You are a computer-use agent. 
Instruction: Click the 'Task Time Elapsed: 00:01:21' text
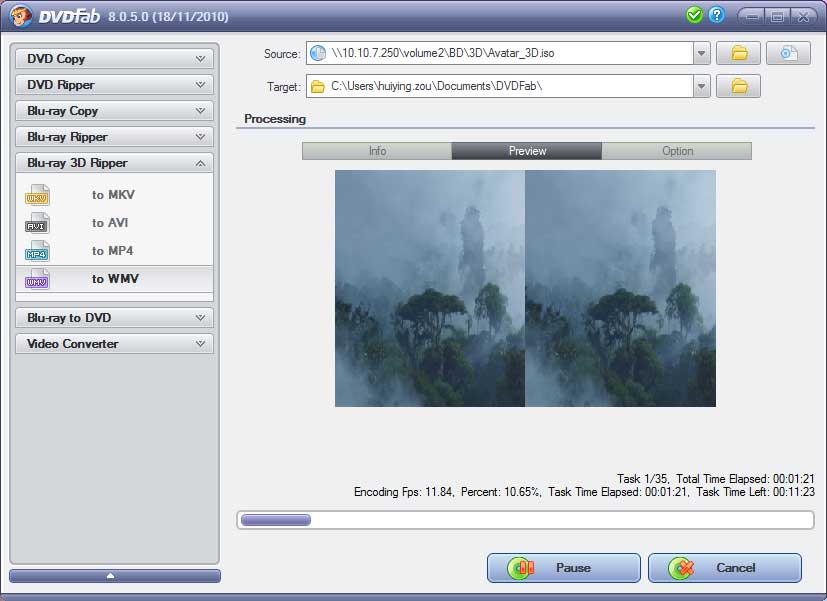pyautogui.click(x=618, y=492)
